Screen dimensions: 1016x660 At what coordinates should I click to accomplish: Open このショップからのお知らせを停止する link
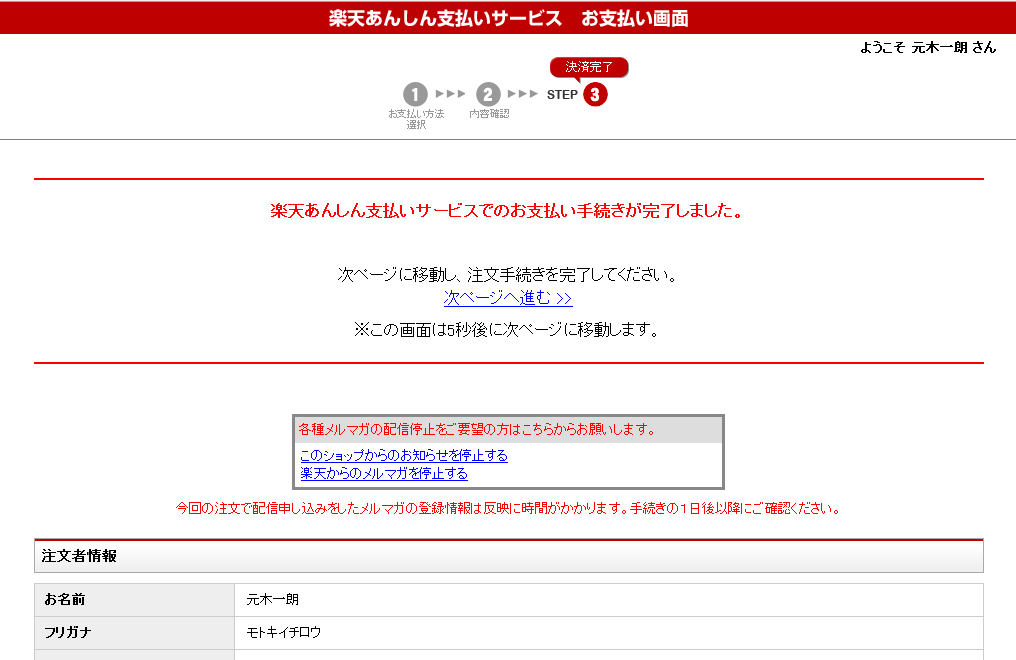tap(404, 455)
